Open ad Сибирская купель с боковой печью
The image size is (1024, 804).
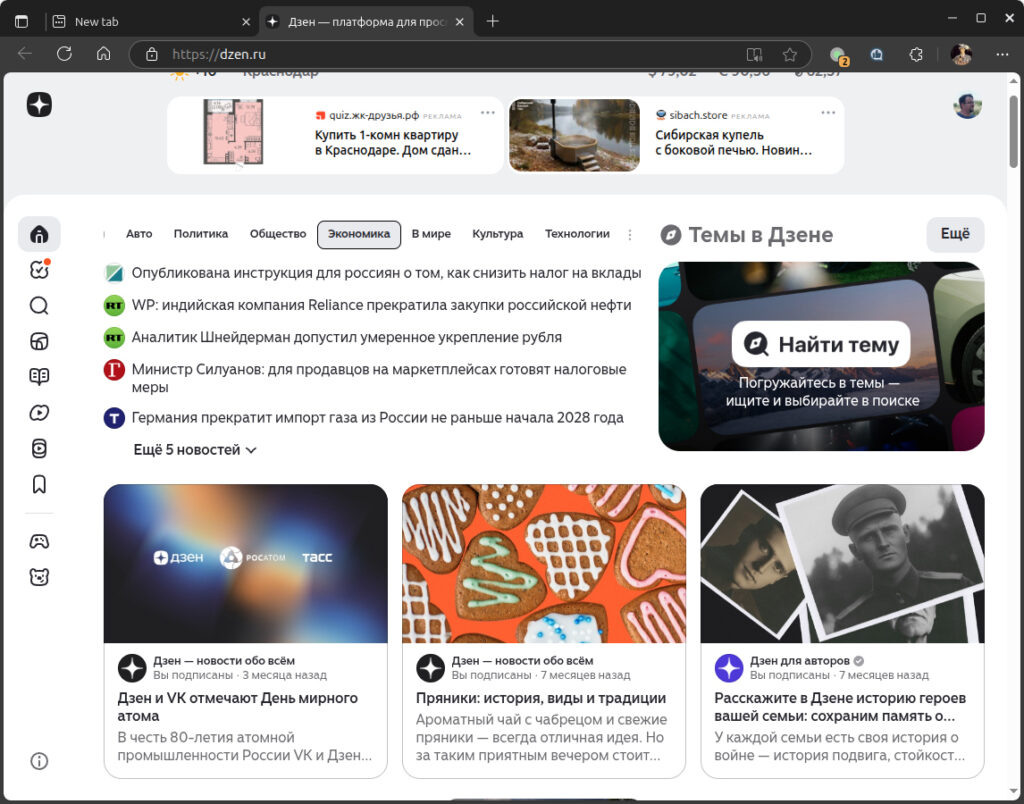point(733,142)
